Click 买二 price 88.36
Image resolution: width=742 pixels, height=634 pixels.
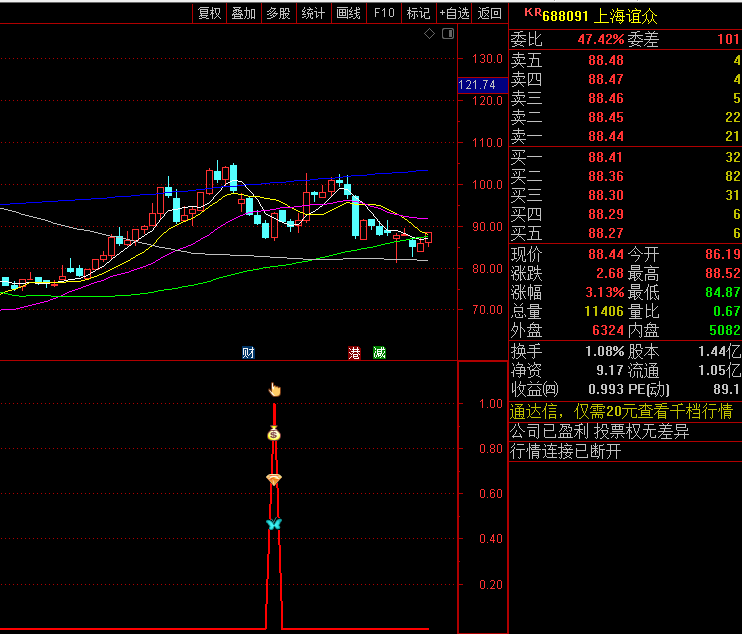606,176
